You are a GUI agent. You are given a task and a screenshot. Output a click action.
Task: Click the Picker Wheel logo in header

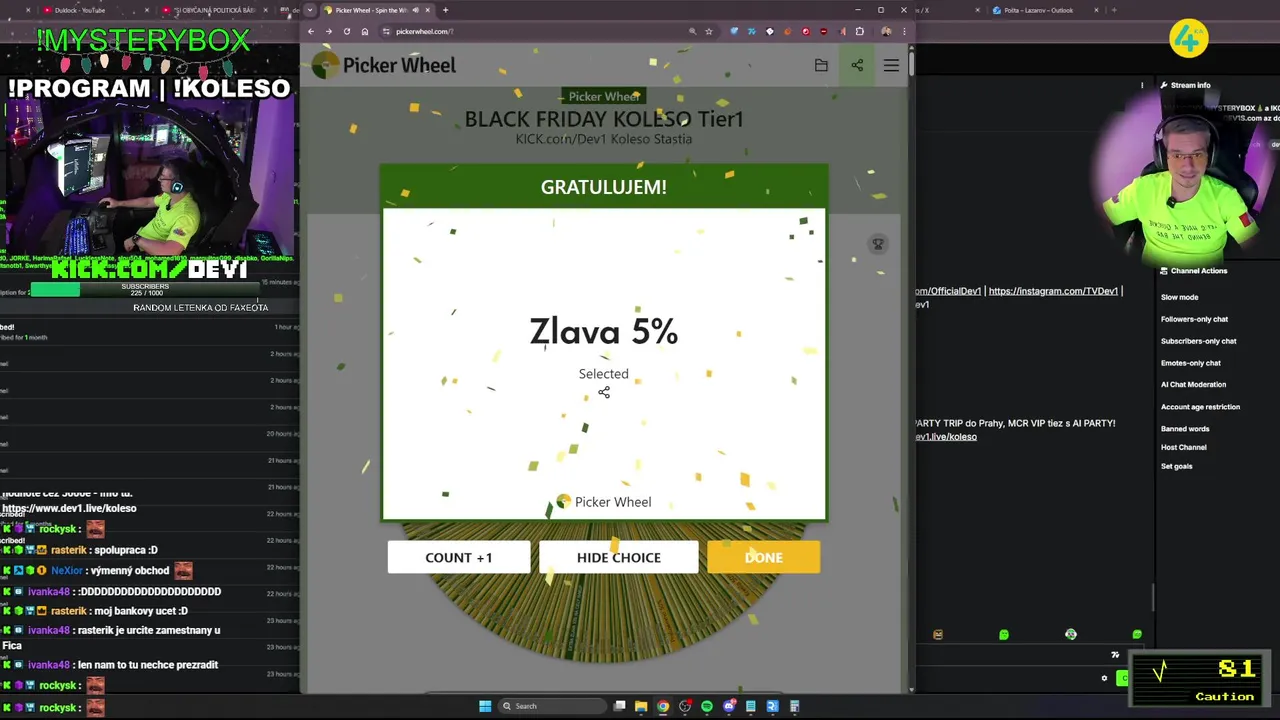tap(384, 66)
